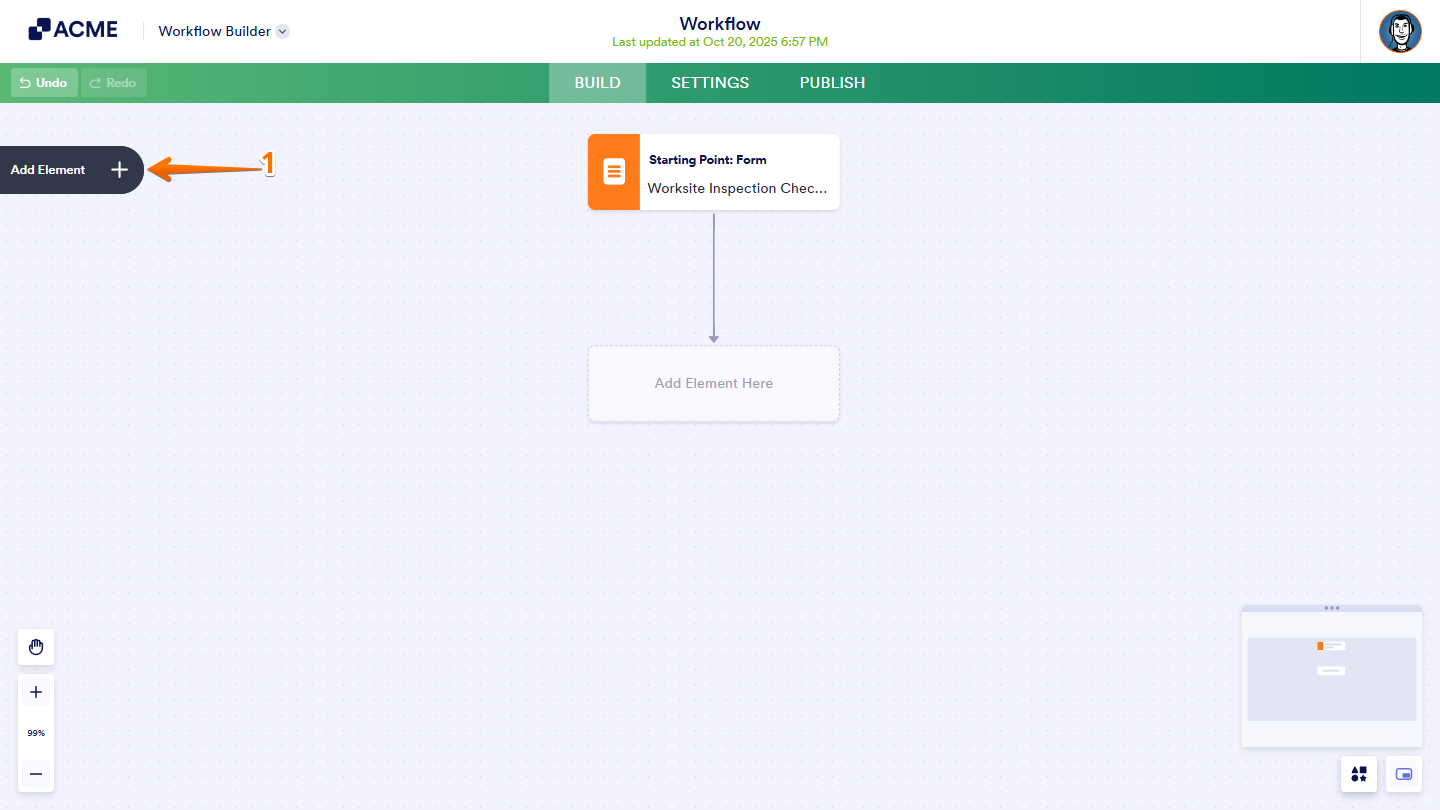Image resolution: width=1440 pixels, height=810 pixels.
Task: Click the Worksite Inspection Chec... form name
Action: click(738, 188)
